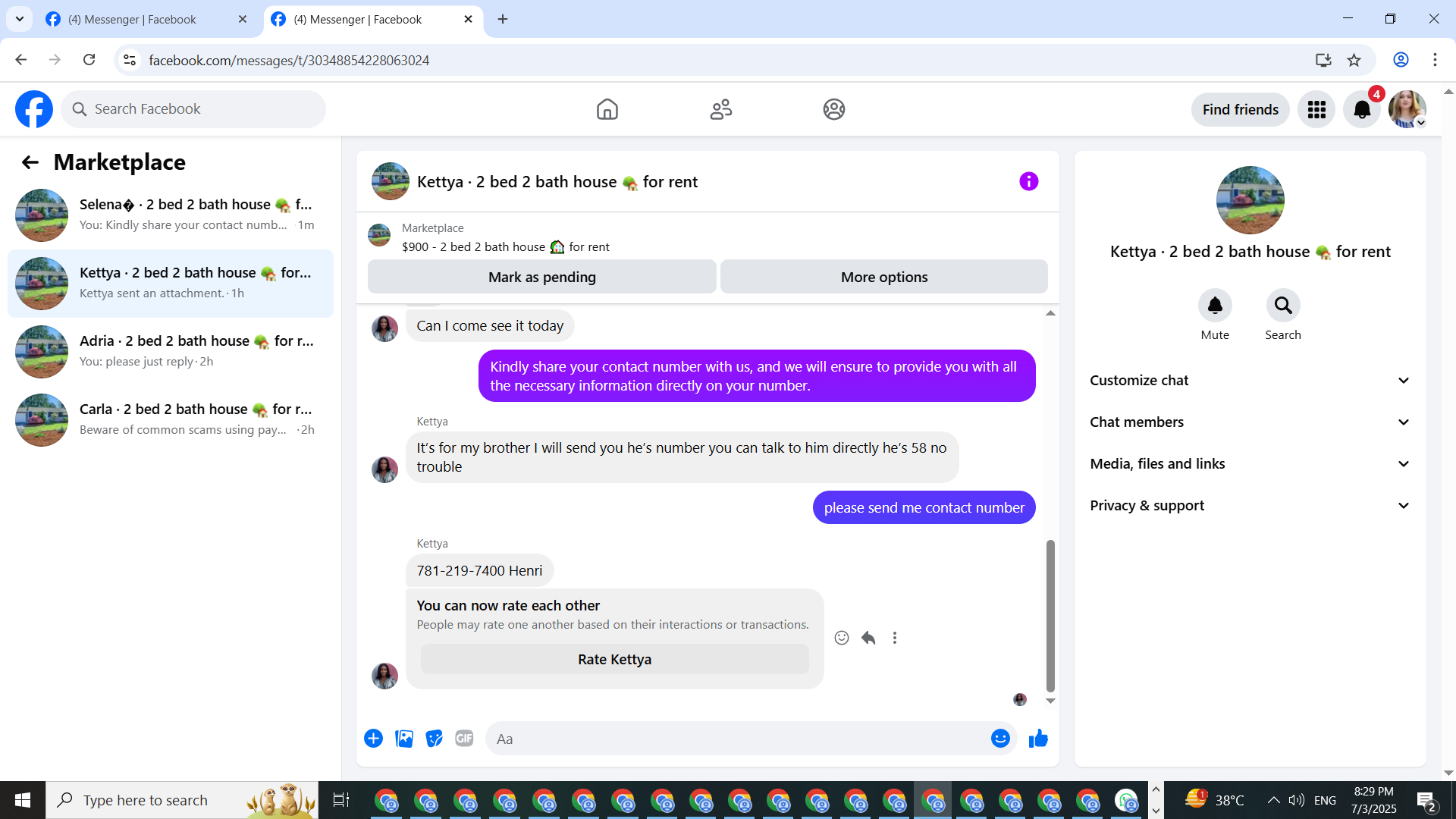Click the purple conversation info icon
Image resolution: width=1456 pixels, height=819 pixels.
[1028, 181]
